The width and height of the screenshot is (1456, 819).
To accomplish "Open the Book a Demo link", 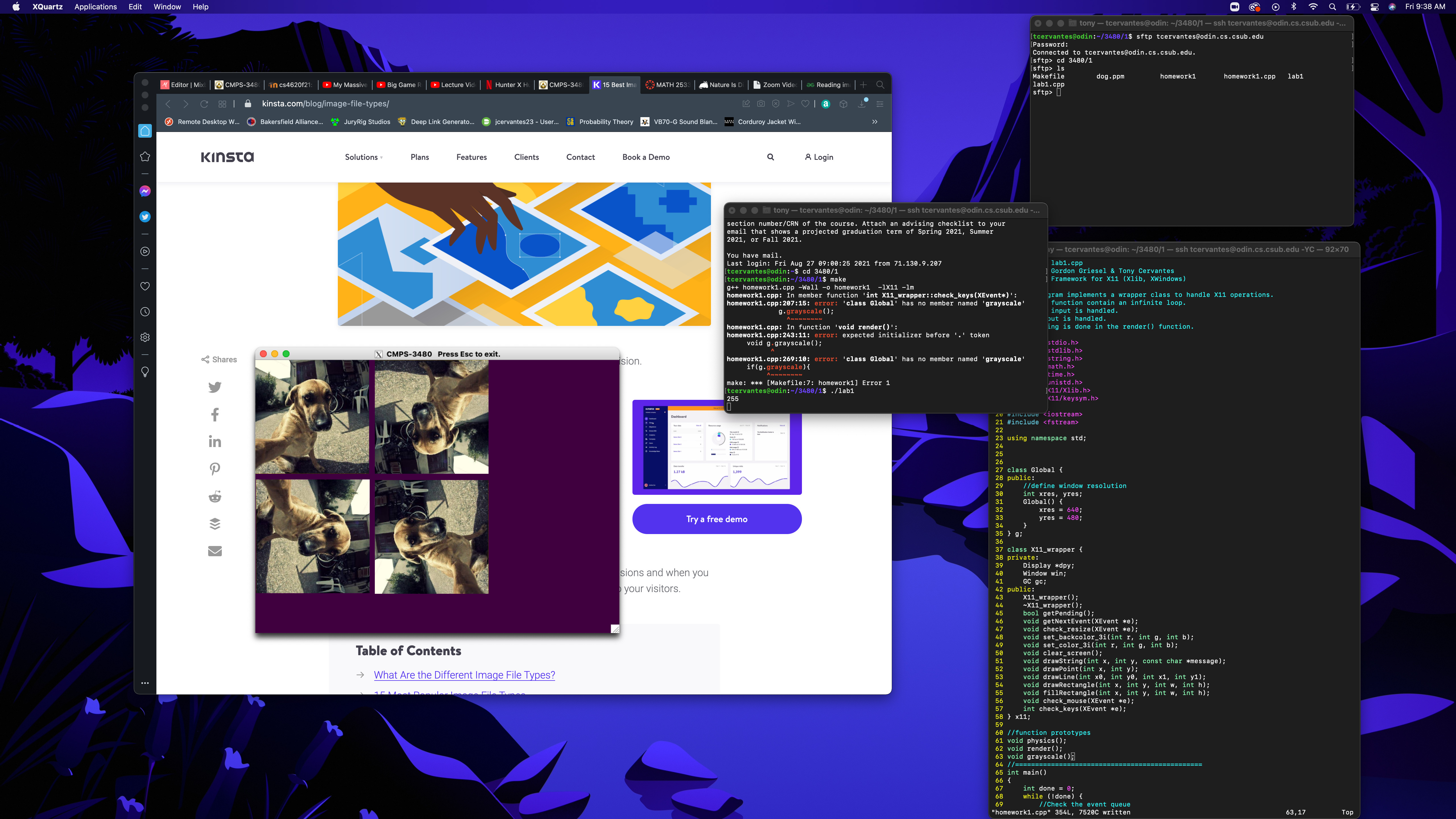I will click(x=646, y=157).
